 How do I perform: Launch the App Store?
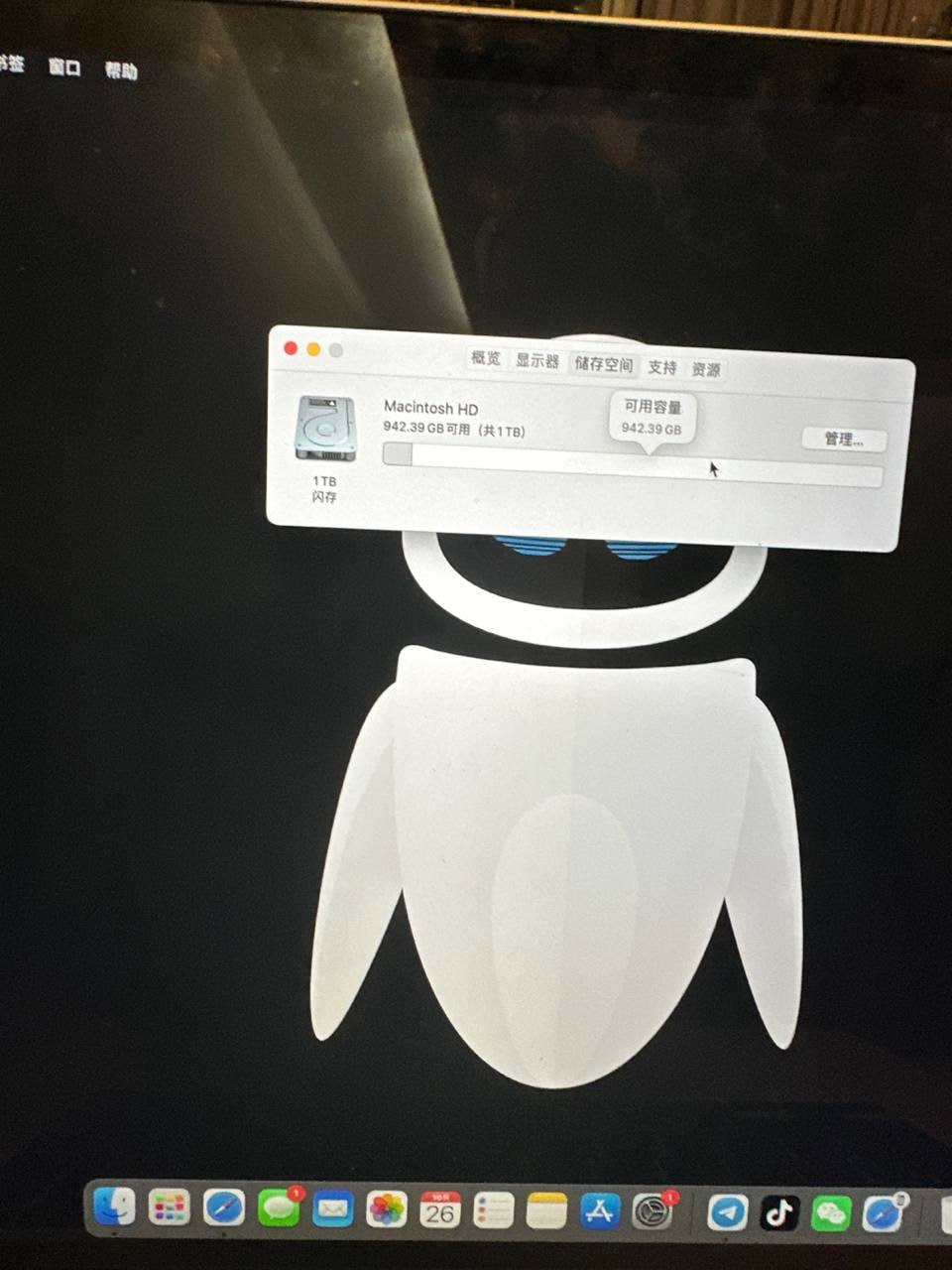point(600,1211)
